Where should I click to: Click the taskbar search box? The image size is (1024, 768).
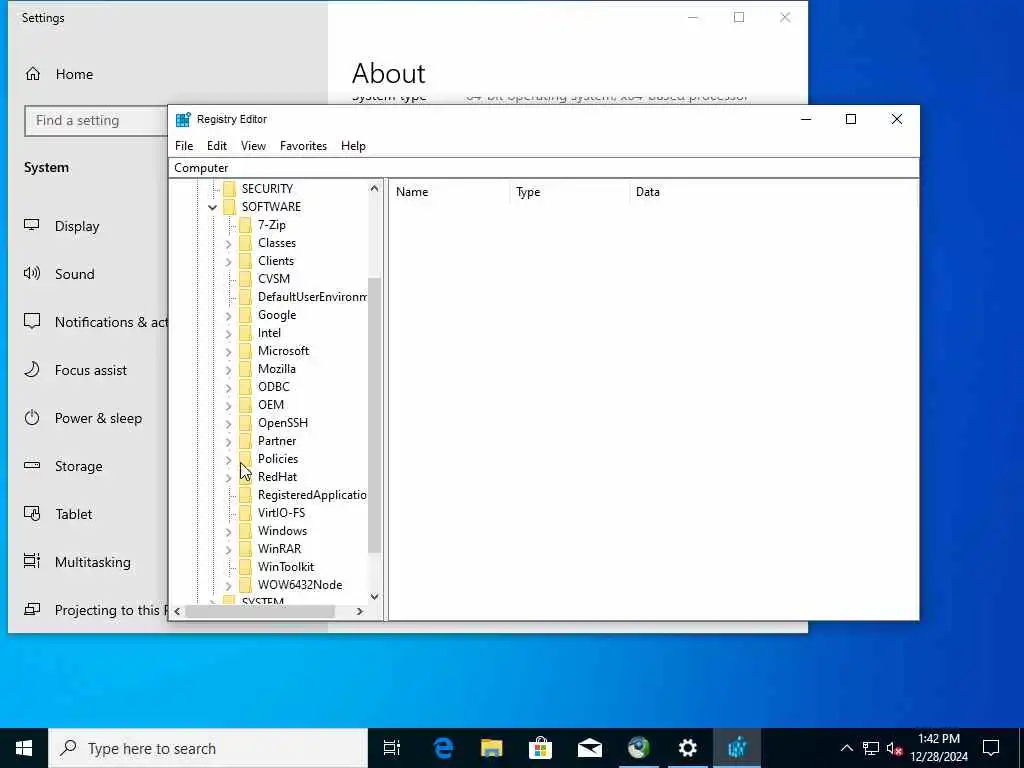pyautogui.click(x=208, y=748)
